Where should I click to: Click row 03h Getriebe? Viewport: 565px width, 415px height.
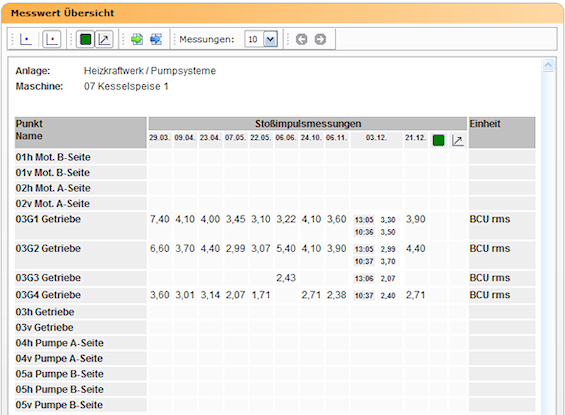click(x=275, y=312)
